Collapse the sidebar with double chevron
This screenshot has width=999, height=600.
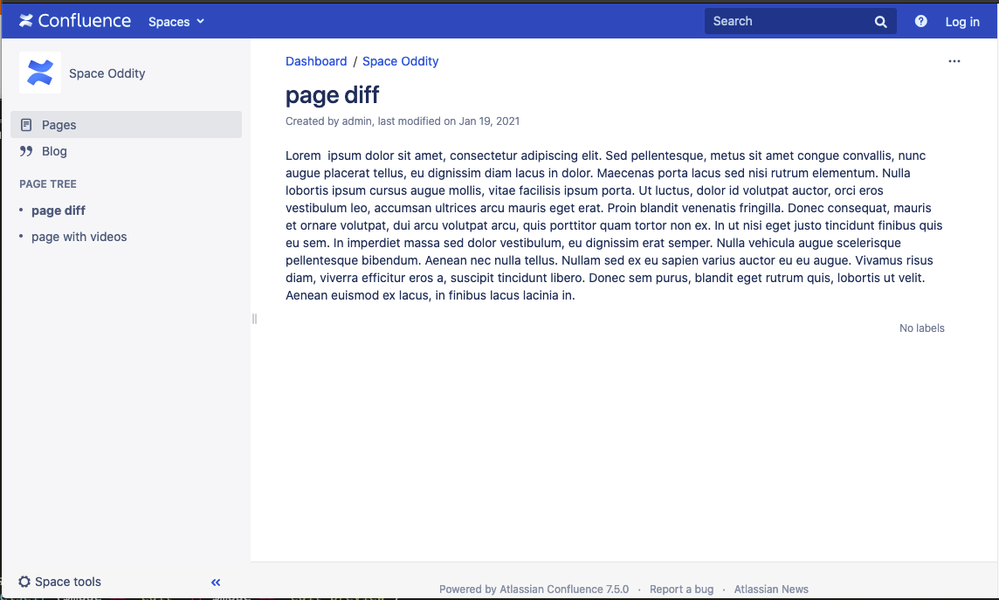pyautogui.click(x=216, y=582)
